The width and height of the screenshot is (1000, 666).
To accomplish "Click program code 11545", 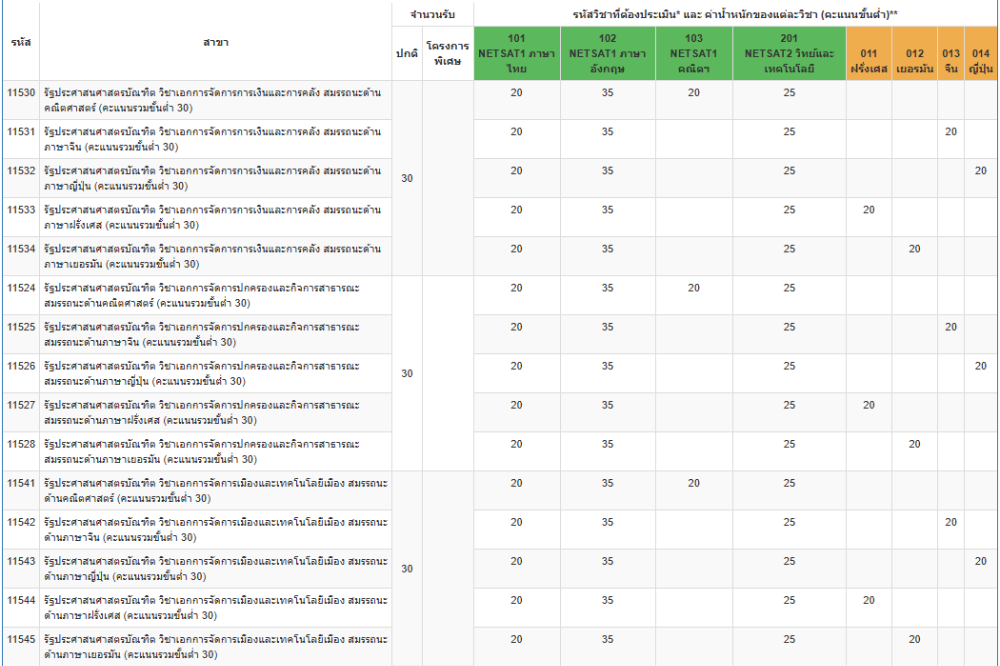I will (21, 639).
